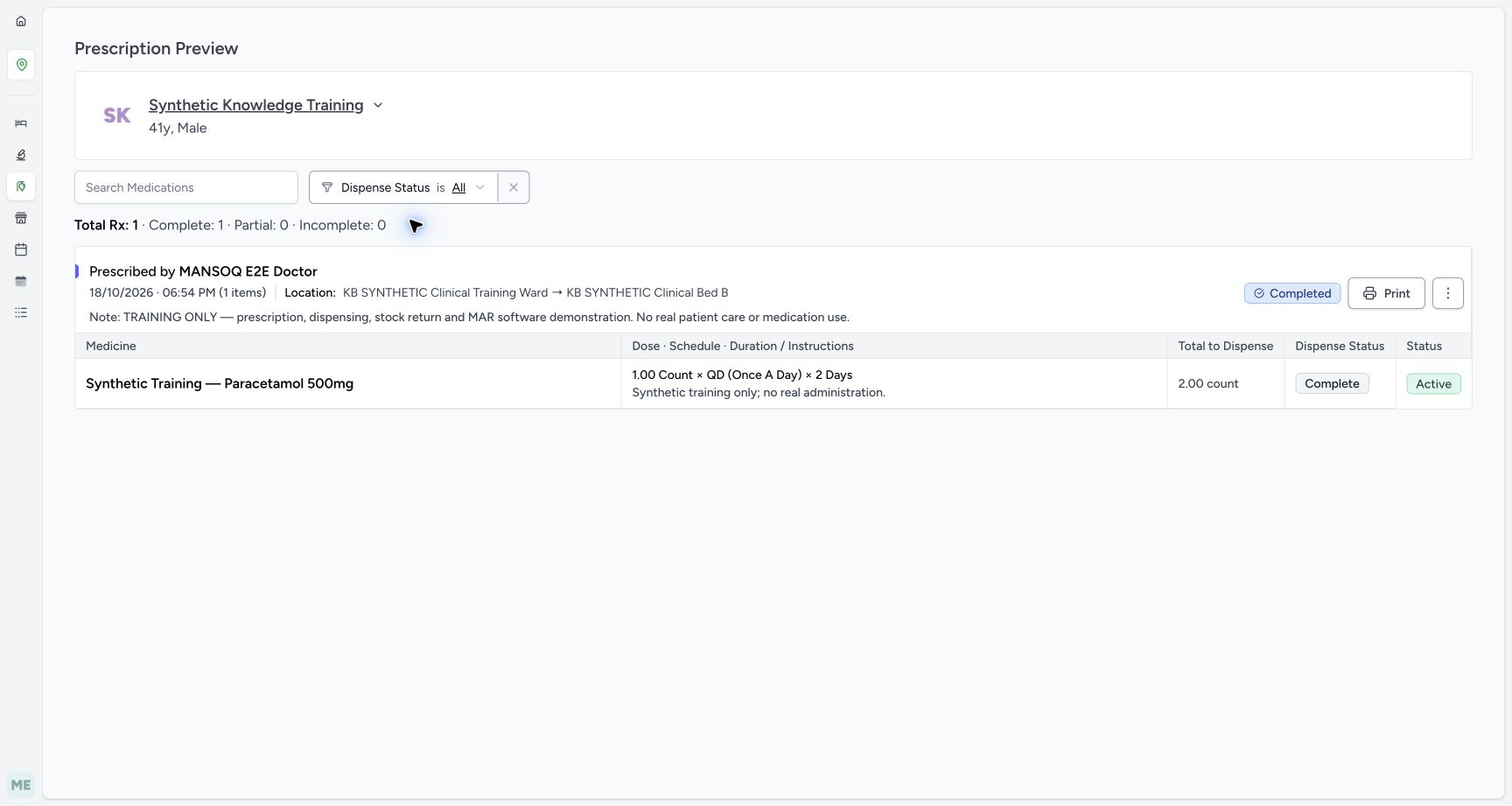
Task: Click the TRAINING ONLY note text
Action: click(x=469, y=317)
